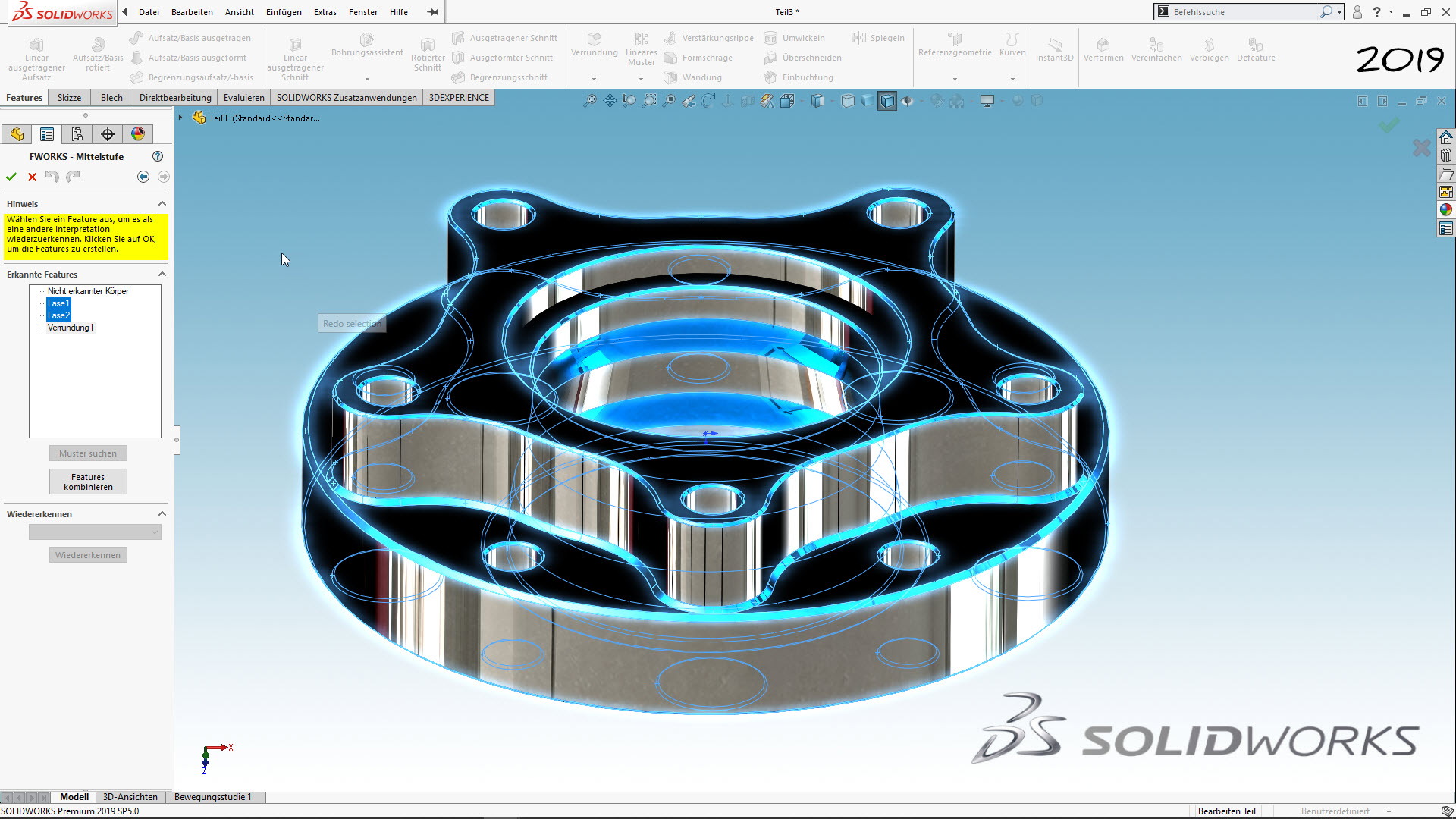Toggle the menu bar pin
This screenshot has width=1456, height=819.
[x=432, y=12]
